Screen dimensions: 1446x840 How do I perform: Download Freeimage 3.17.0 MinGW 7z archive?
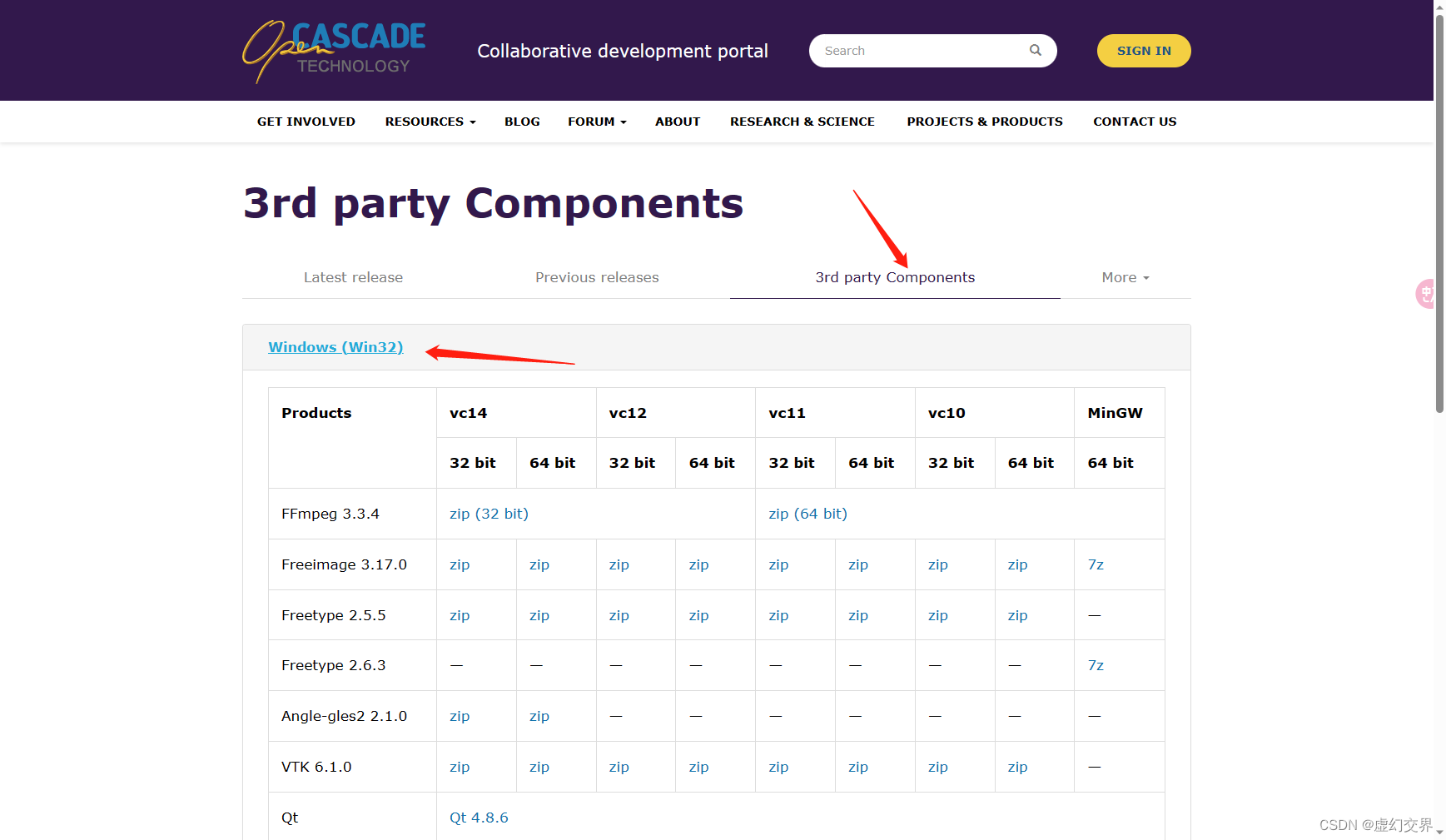(1096, 564)
